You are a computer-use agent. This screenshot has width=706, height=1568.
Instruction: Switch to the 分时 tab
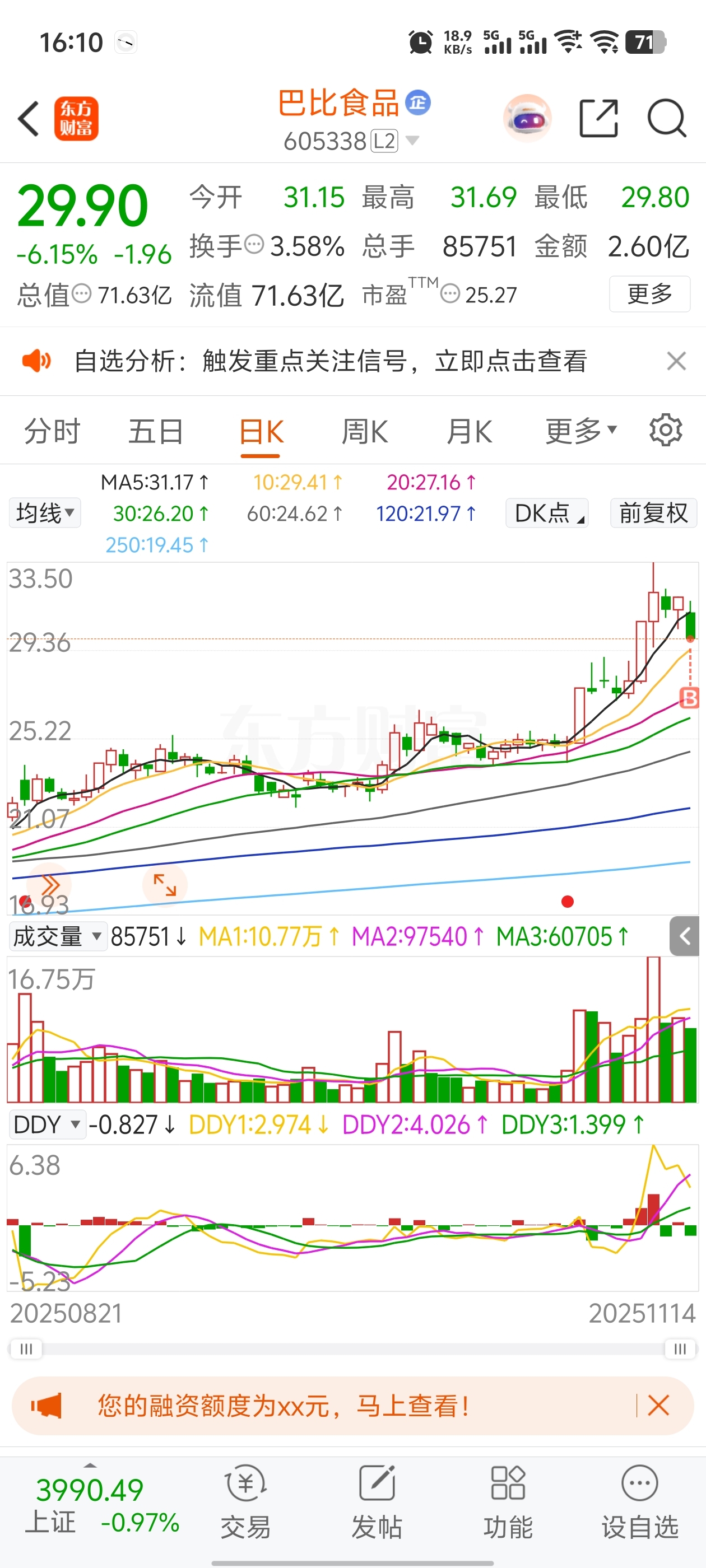click(52, 432)
